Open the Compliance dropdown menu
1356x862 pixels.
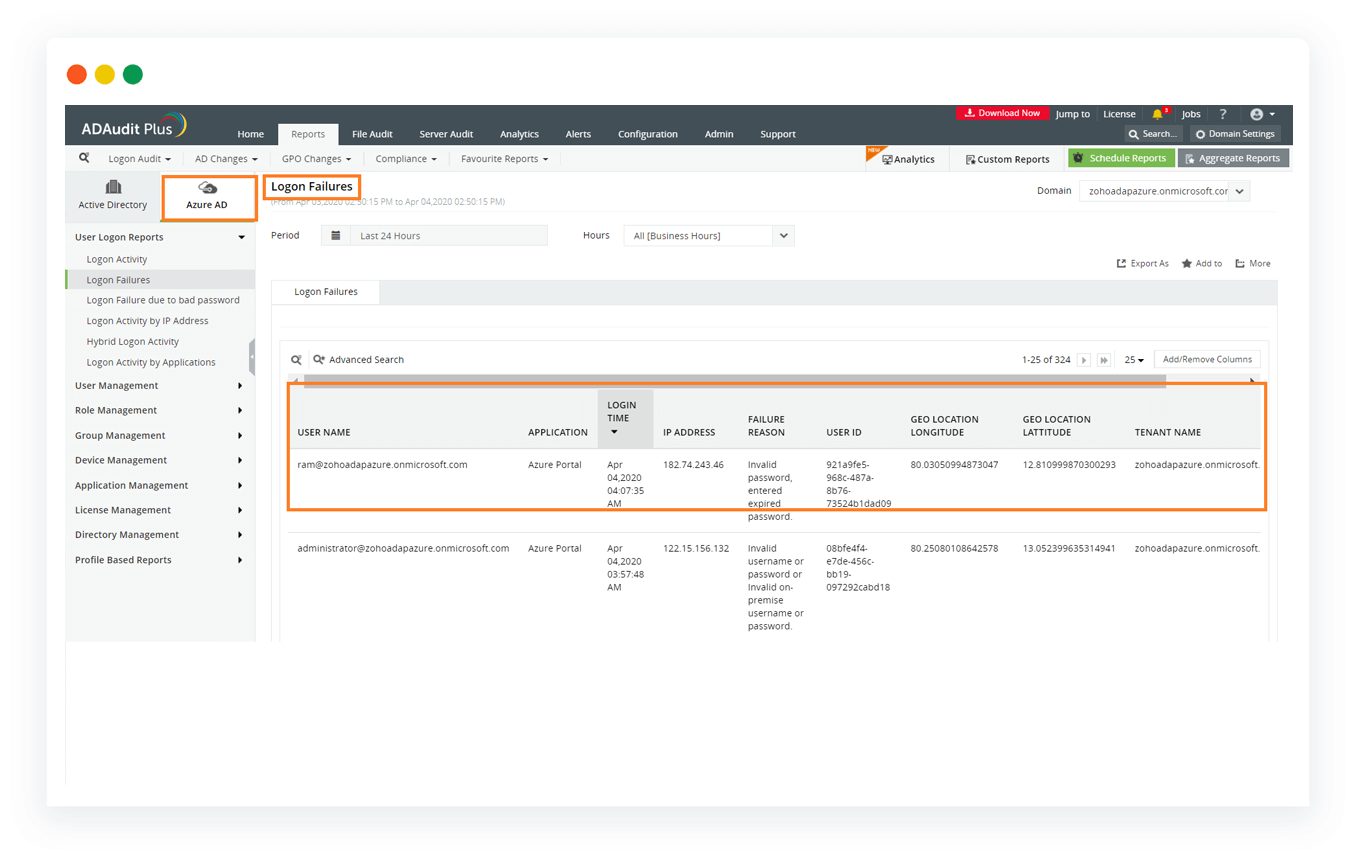point(406,159)
